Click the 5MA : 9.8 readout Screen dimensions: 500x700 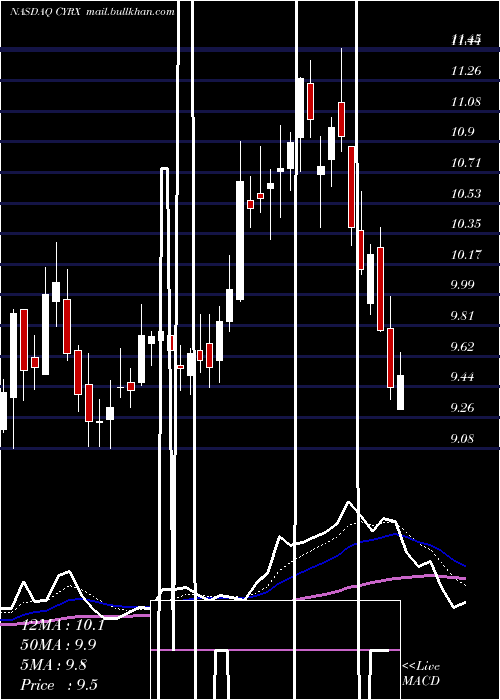tap(54, 665)
